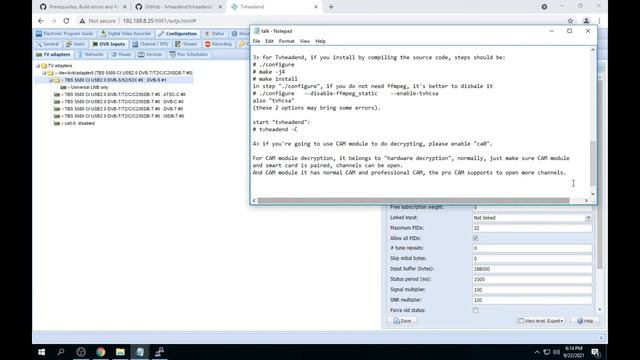Open the Chrome profile icon
640x360 pixels.
(x=586, y=21)
